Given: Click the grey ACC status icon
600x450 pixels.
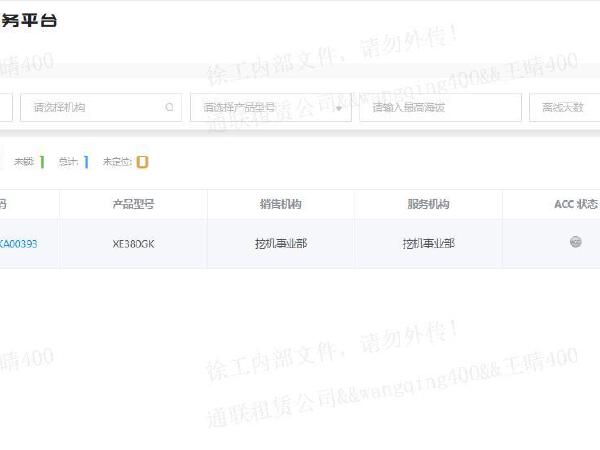Looking at the screenshot, I should 576,242.
